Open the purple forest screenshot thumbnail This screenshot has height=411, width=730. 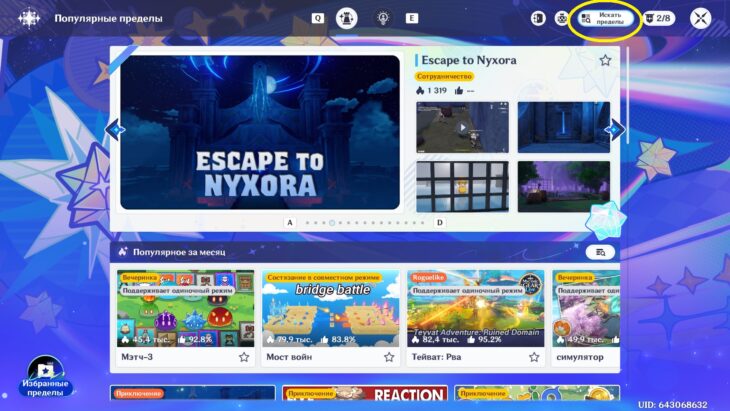564,187
